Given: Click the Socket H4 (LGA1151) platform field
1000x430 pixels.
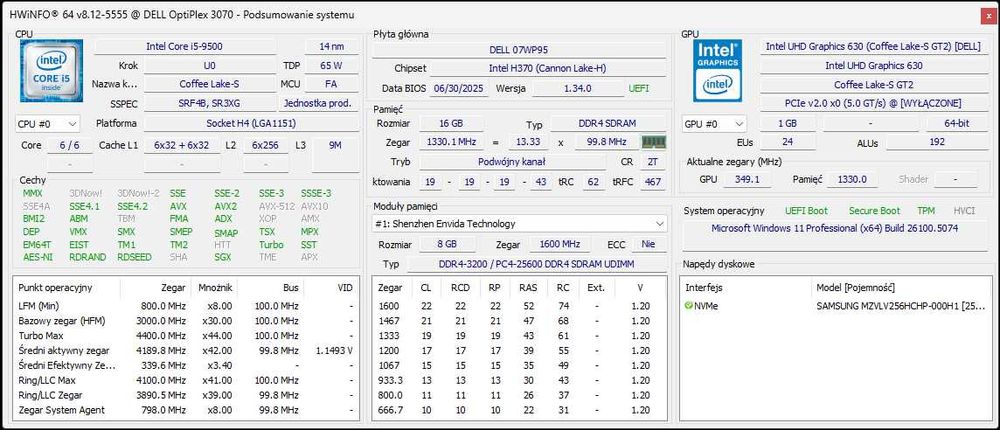Looking at the screenshot, I should (251, 124).
